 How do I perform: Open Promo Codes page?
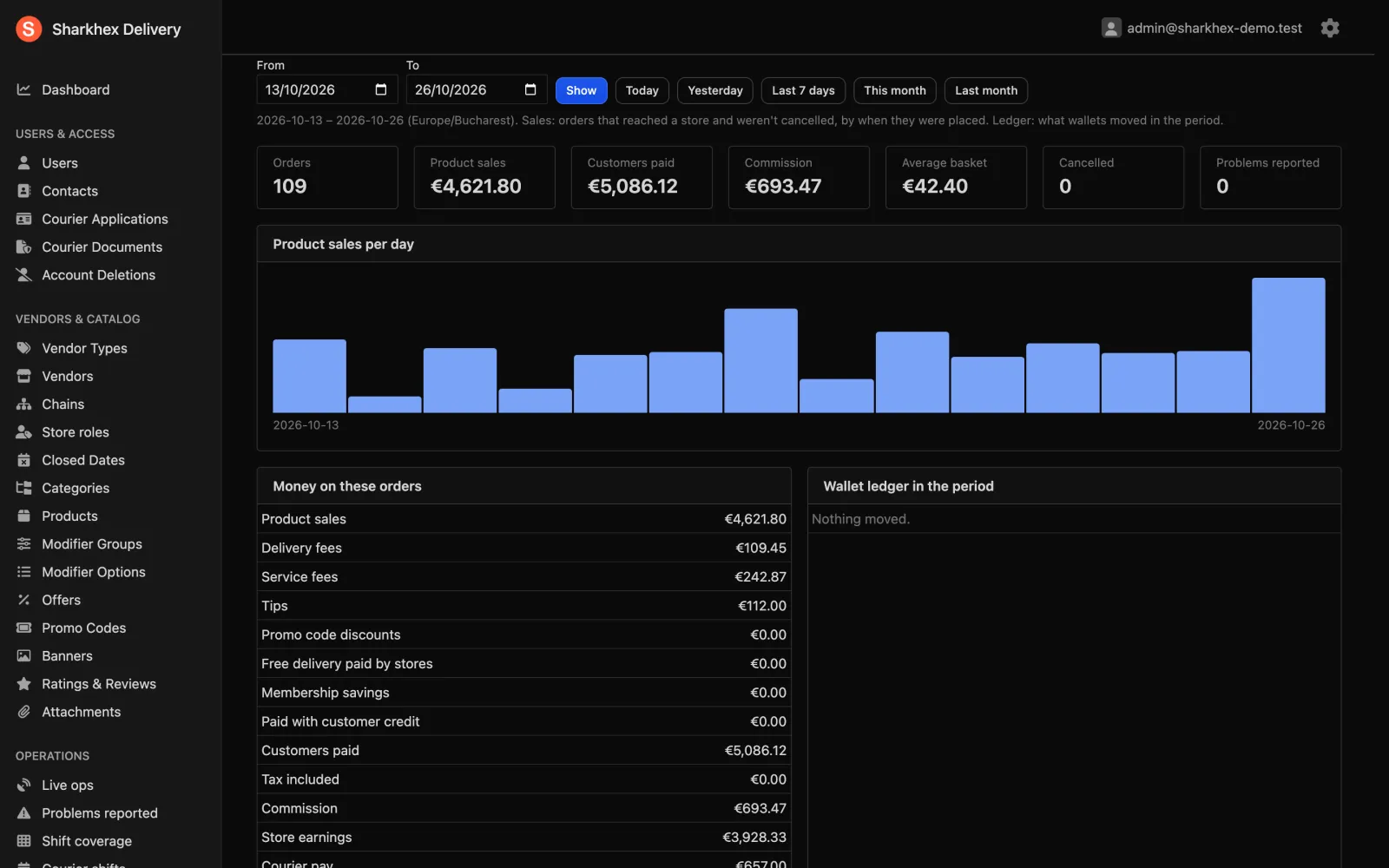(84, 628)
